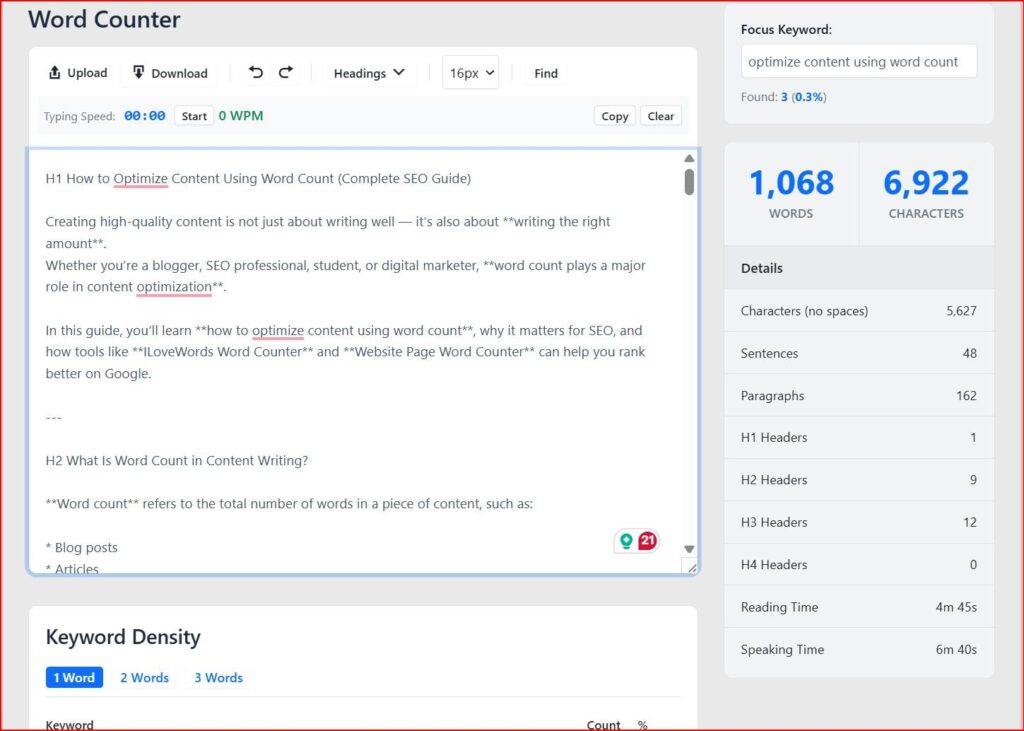This screenshot has height=731, width=1024.
Task: Click the editor scrollbar up arrow
Action: click(689, 159)
